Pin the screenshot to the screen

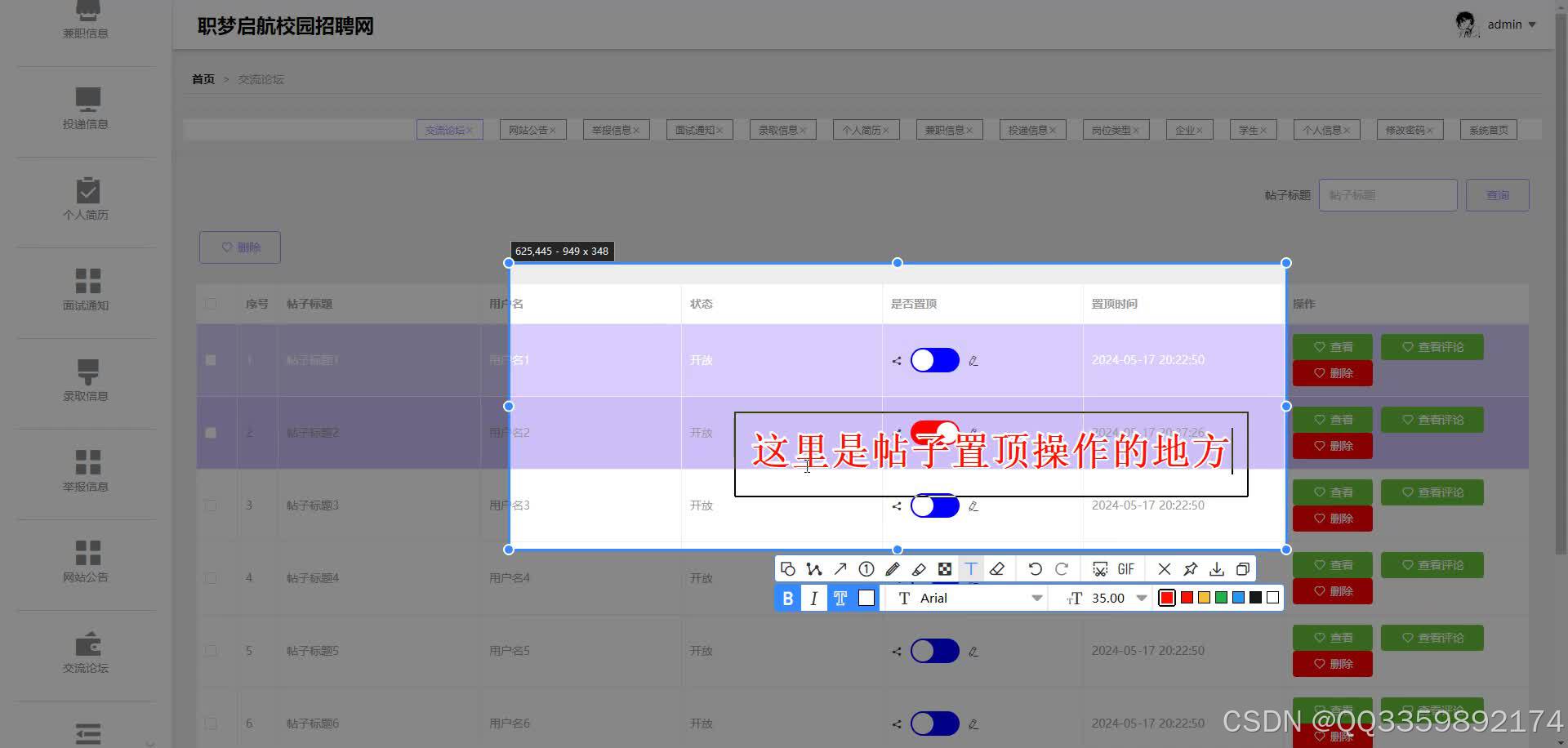[1191, 569]
